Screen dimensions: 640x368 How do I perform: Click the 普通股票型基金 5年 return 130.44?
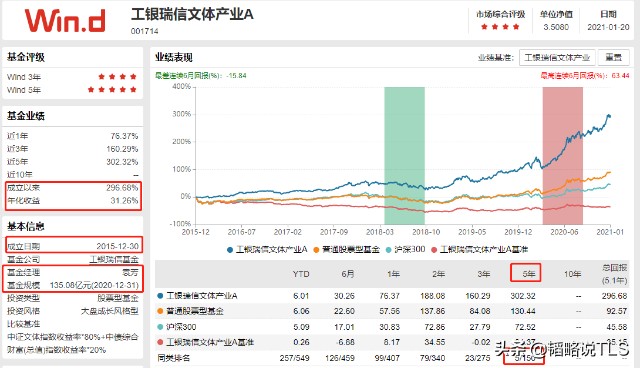523,311
